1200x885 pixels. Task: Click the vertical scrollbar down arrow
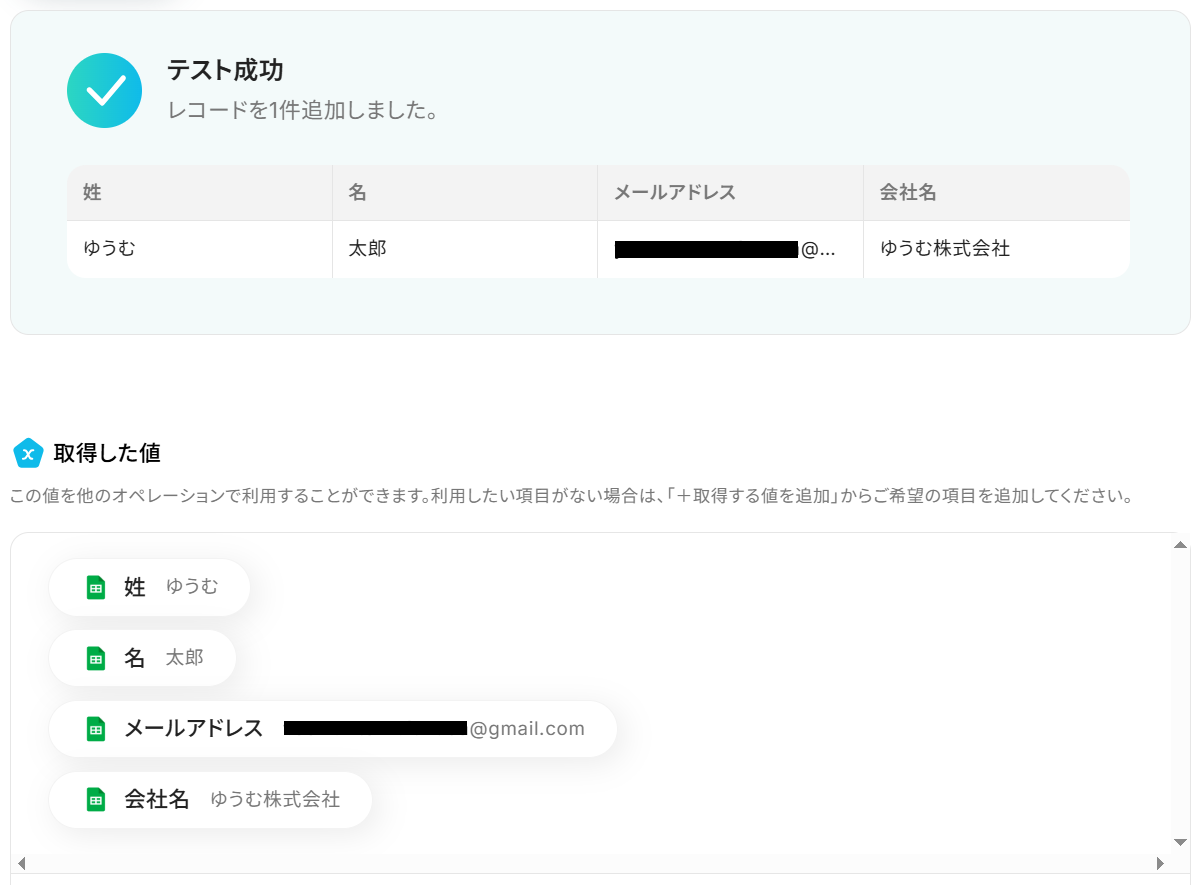coord(1180,842)
